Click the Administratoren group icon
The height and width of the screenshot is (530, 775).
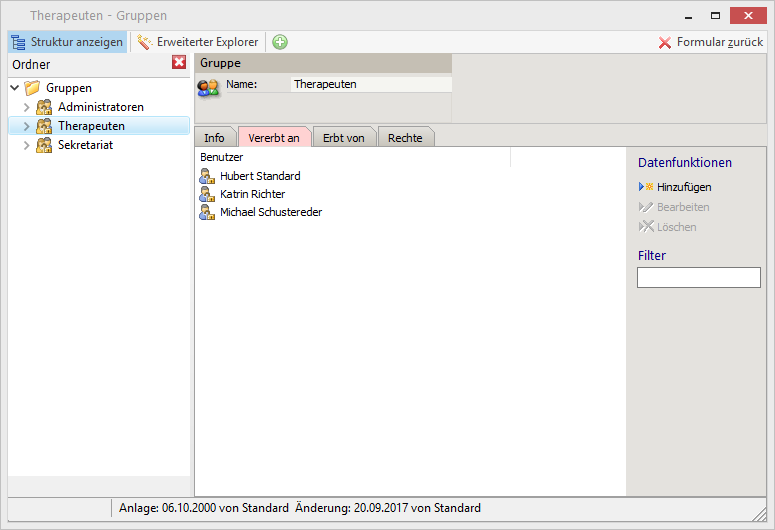pyautogui.click(x=44, y=107)
